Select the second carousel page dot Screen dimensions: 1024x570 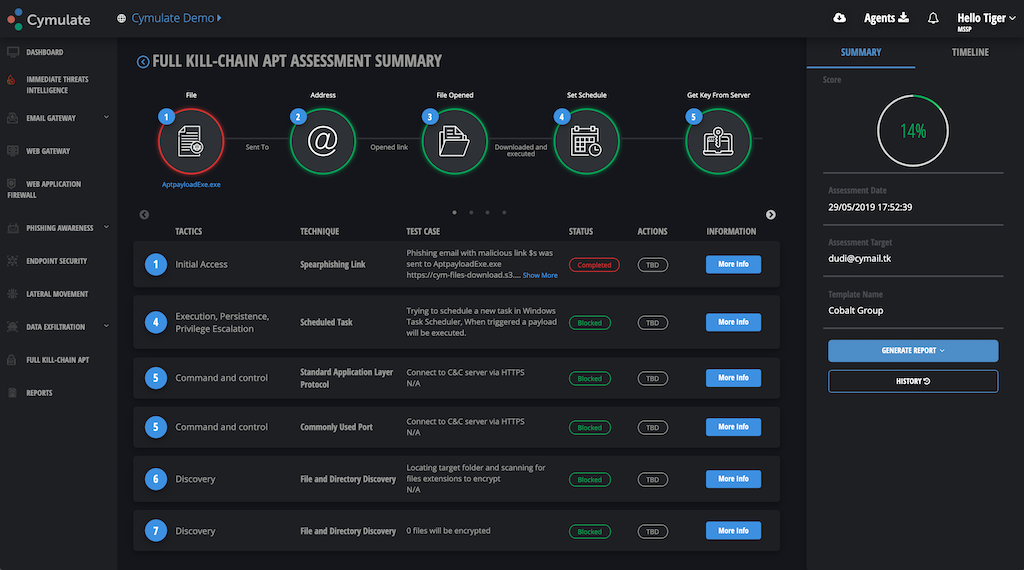pyautogui.click(x=471, y=213)
